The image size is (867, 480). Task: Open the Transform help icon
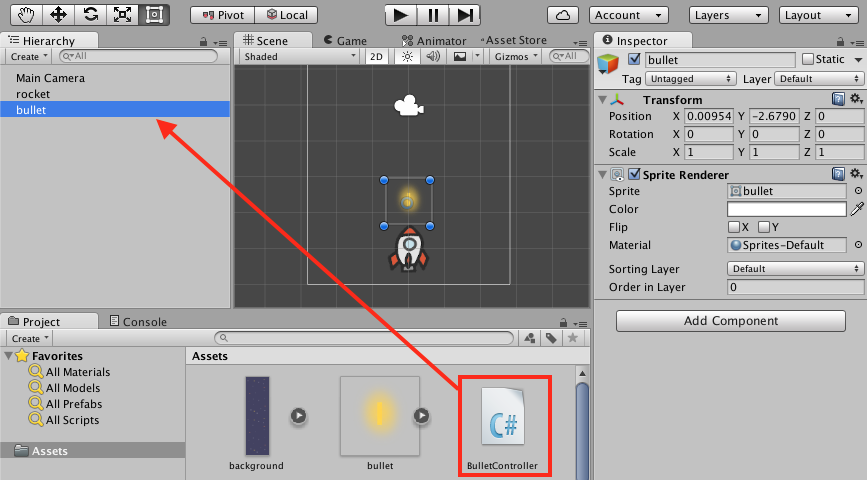click(838, 99)
